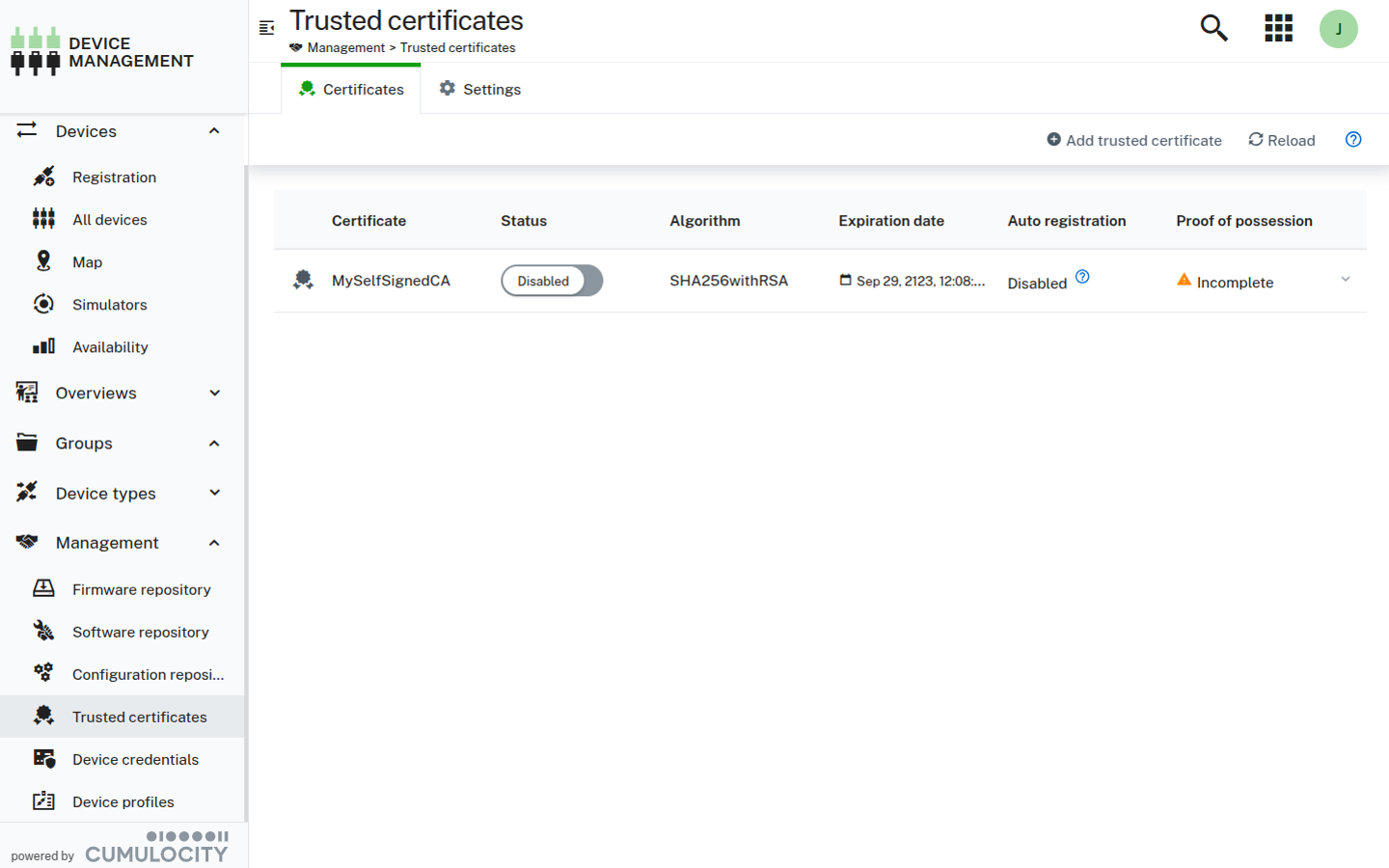Viewport: 1389px width, 868px height.
Task: Open the Map view icon
Action: tap(43, 261)
